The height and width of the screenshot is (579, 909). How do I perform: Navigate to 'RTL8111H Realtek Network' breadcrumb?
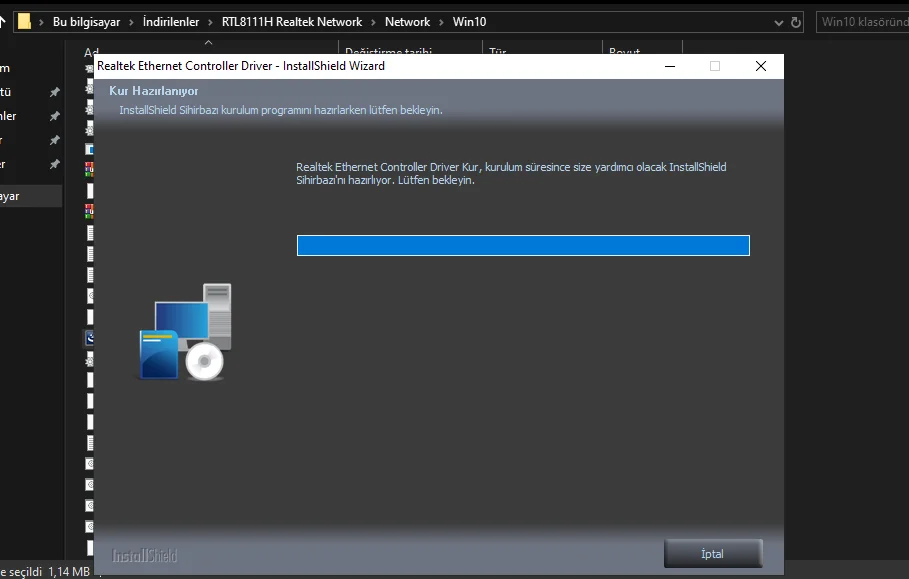(x=292, y=22)
